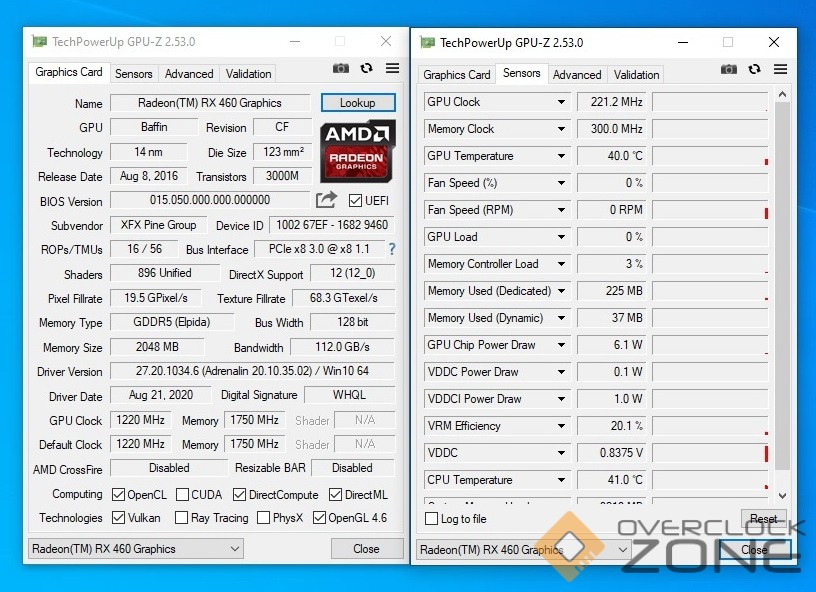Open Memory Used (Dedicated) dropdown arrow
Image resolution: width=816 pixels, height=592 pixels.
pyautogui.click(x=561, y=291)
